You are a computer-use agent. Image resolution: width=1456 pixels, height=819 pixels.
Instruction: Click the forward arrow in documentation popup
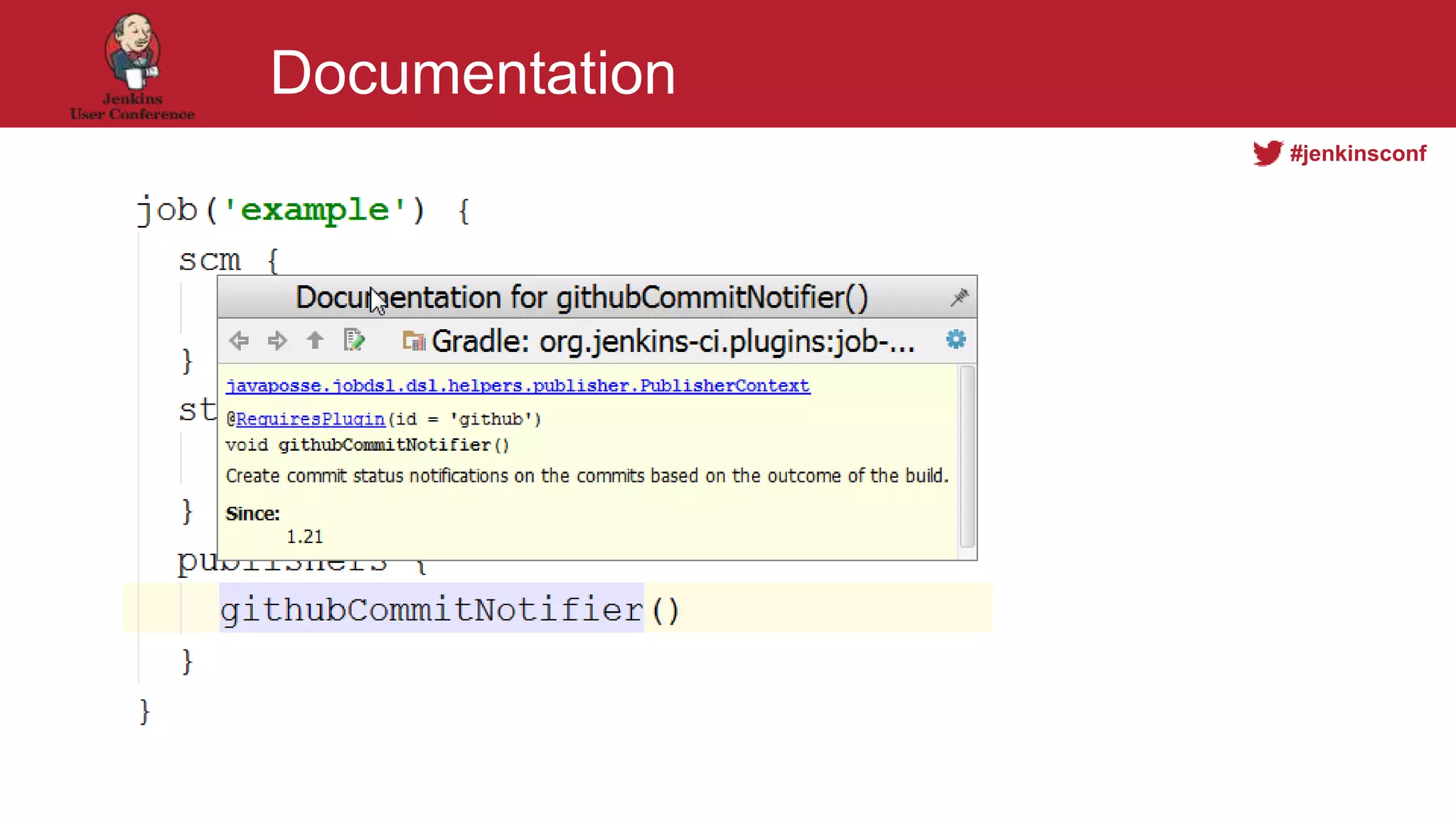coord(277,341)
